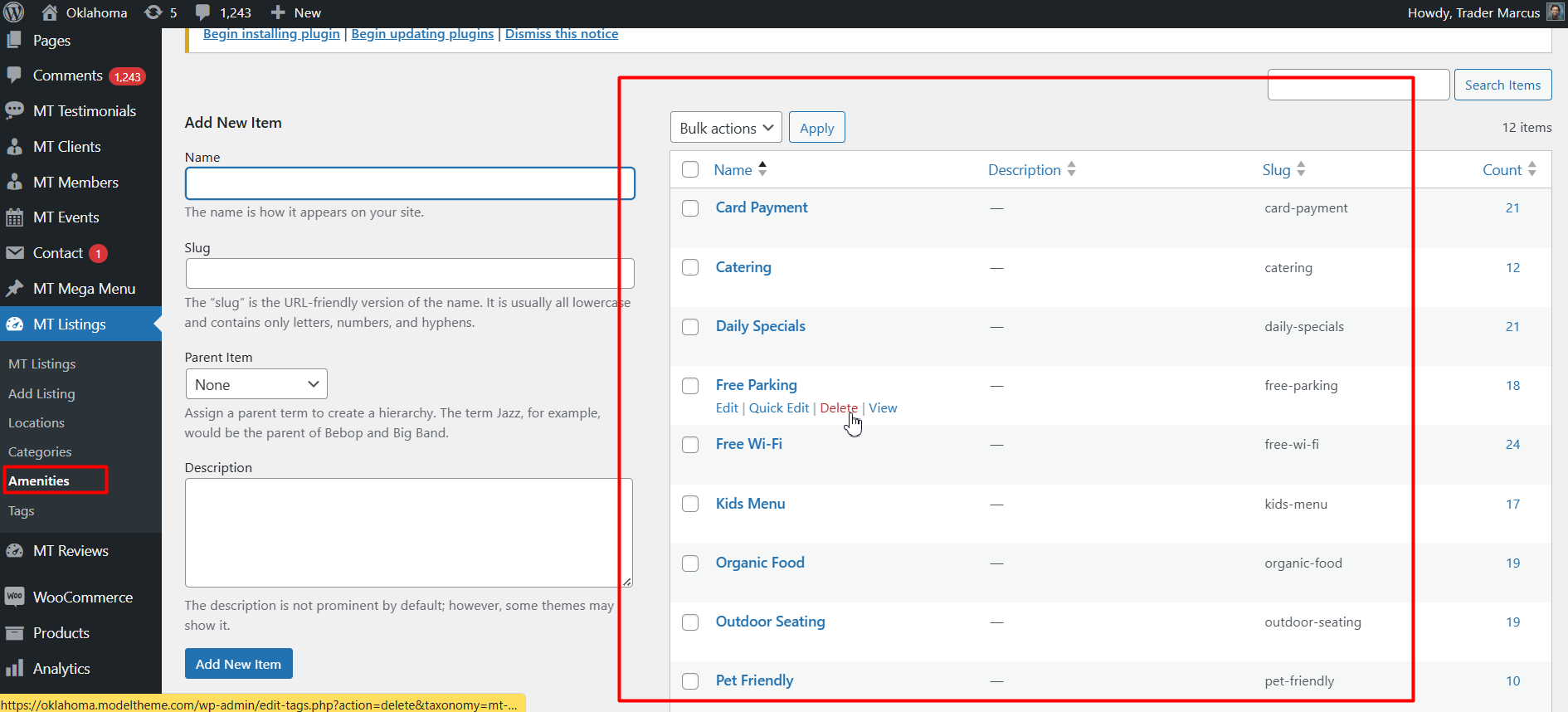Image resolution: width=1568 pixels, height=712 pixels.
Task: Click the Contact envelope icon
Action: pos(14,253)
